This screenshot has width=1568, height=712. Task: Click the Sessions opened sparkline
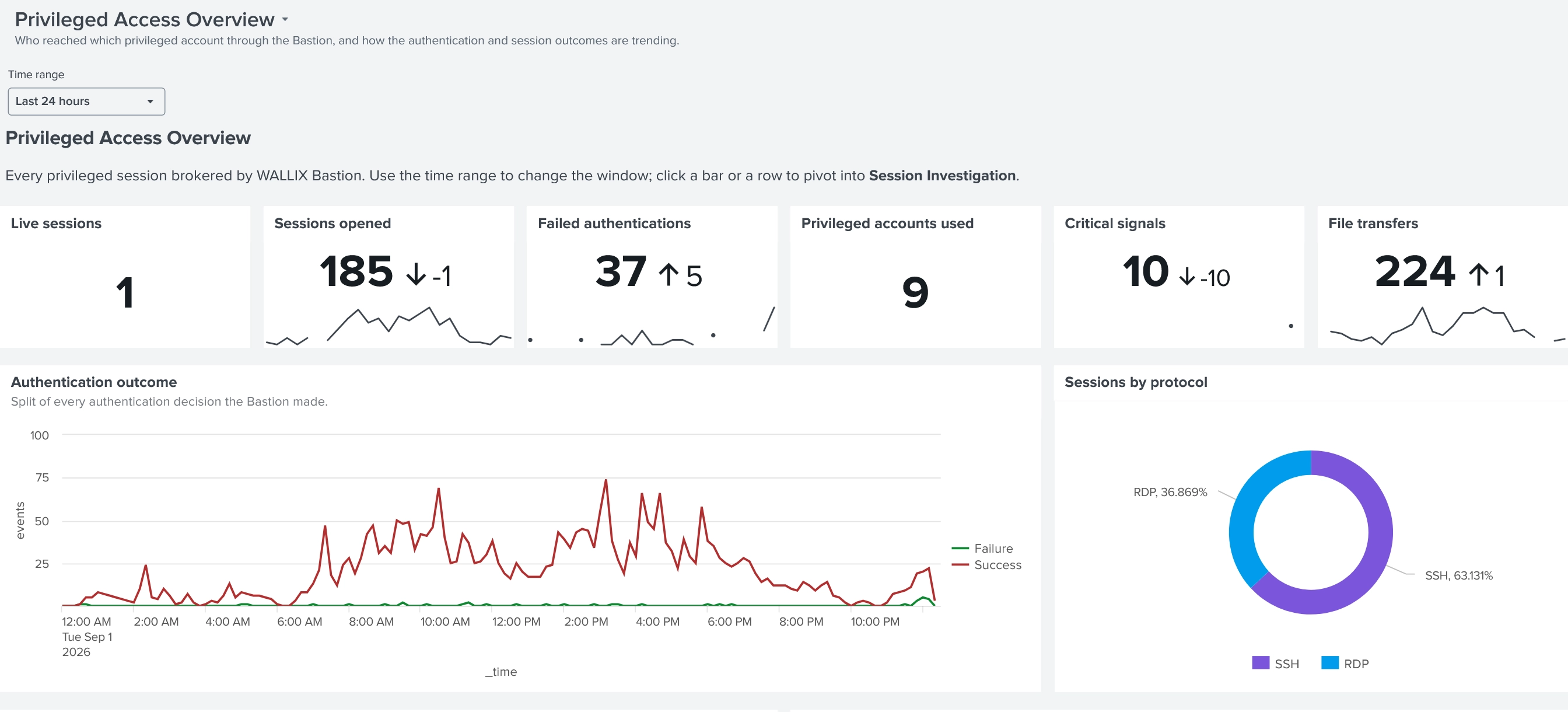(x=388, y=326)
